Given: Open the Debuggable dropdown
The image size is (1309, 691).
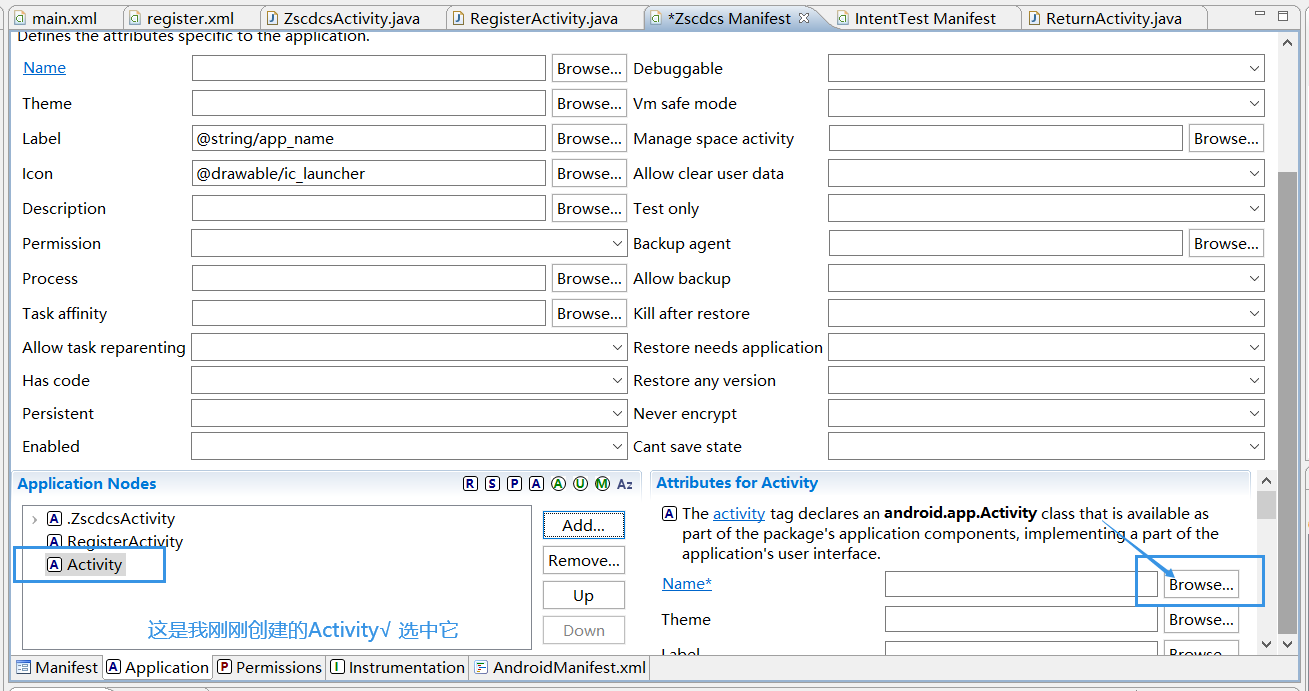Looking at the screenshot, I should (x=1046, y=69).
